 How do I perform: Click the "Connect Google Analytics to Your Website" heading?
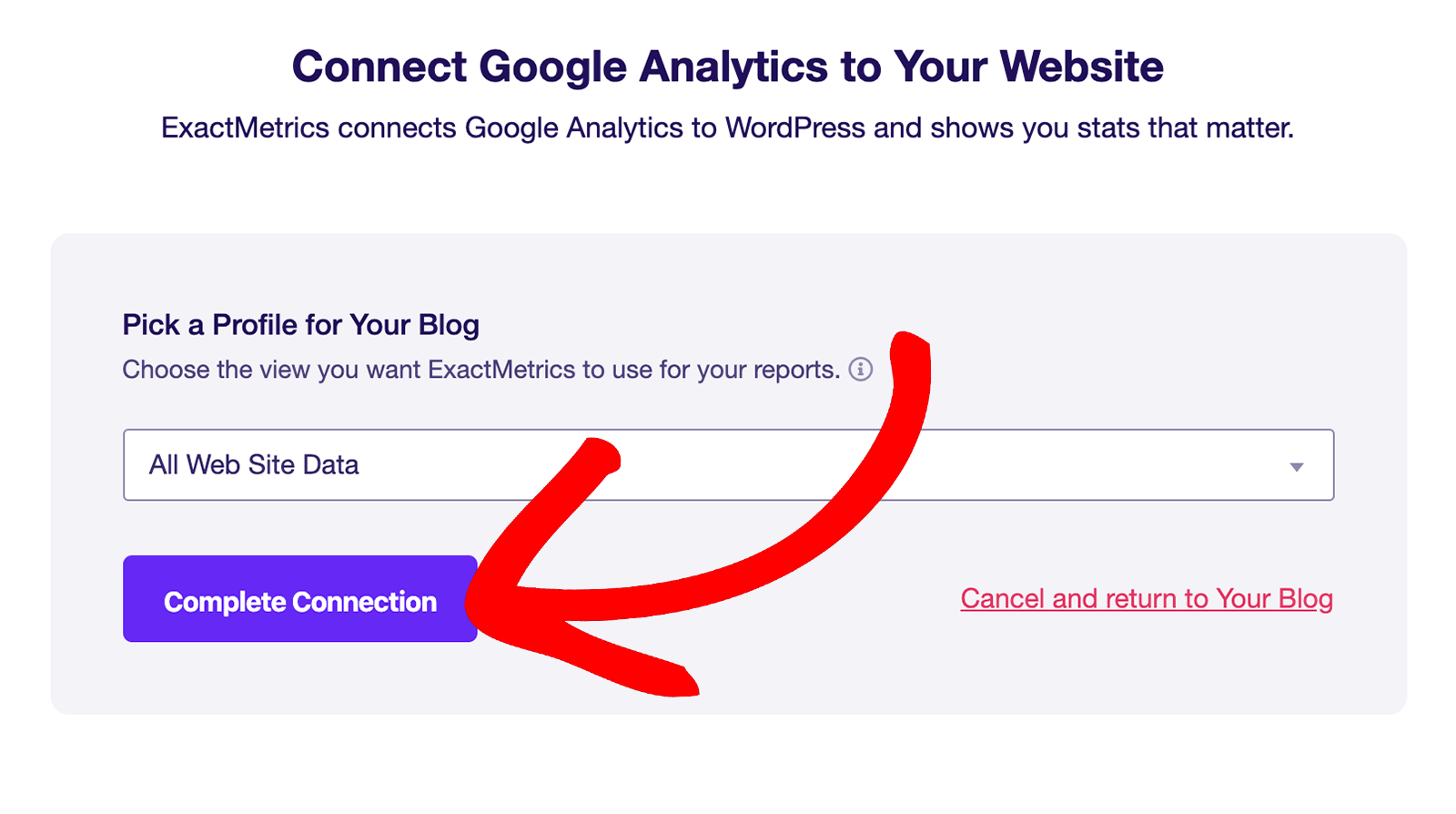click(727, 66)
